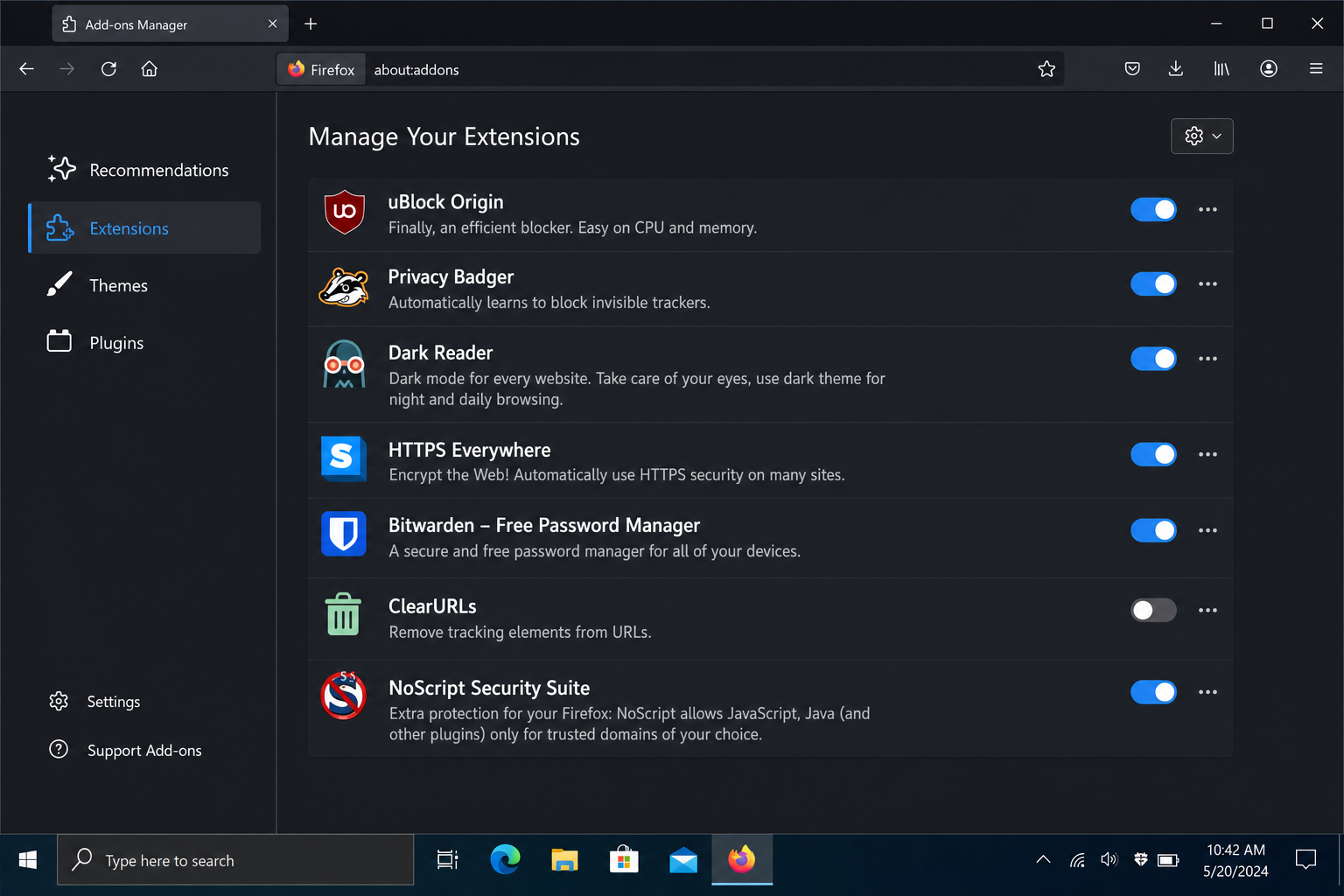Open Microsoft Store from taskbar
1344x896 pixels.
[x=624, y=860]
